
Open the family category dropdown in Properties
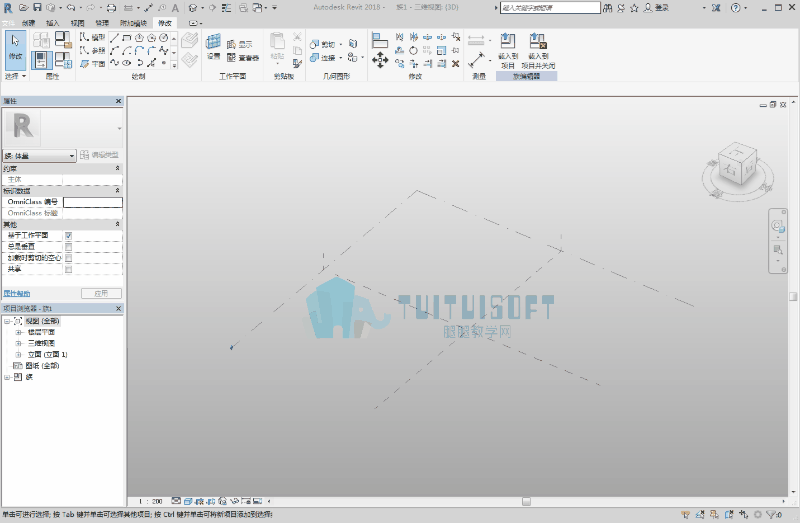(x=40, y=156)
